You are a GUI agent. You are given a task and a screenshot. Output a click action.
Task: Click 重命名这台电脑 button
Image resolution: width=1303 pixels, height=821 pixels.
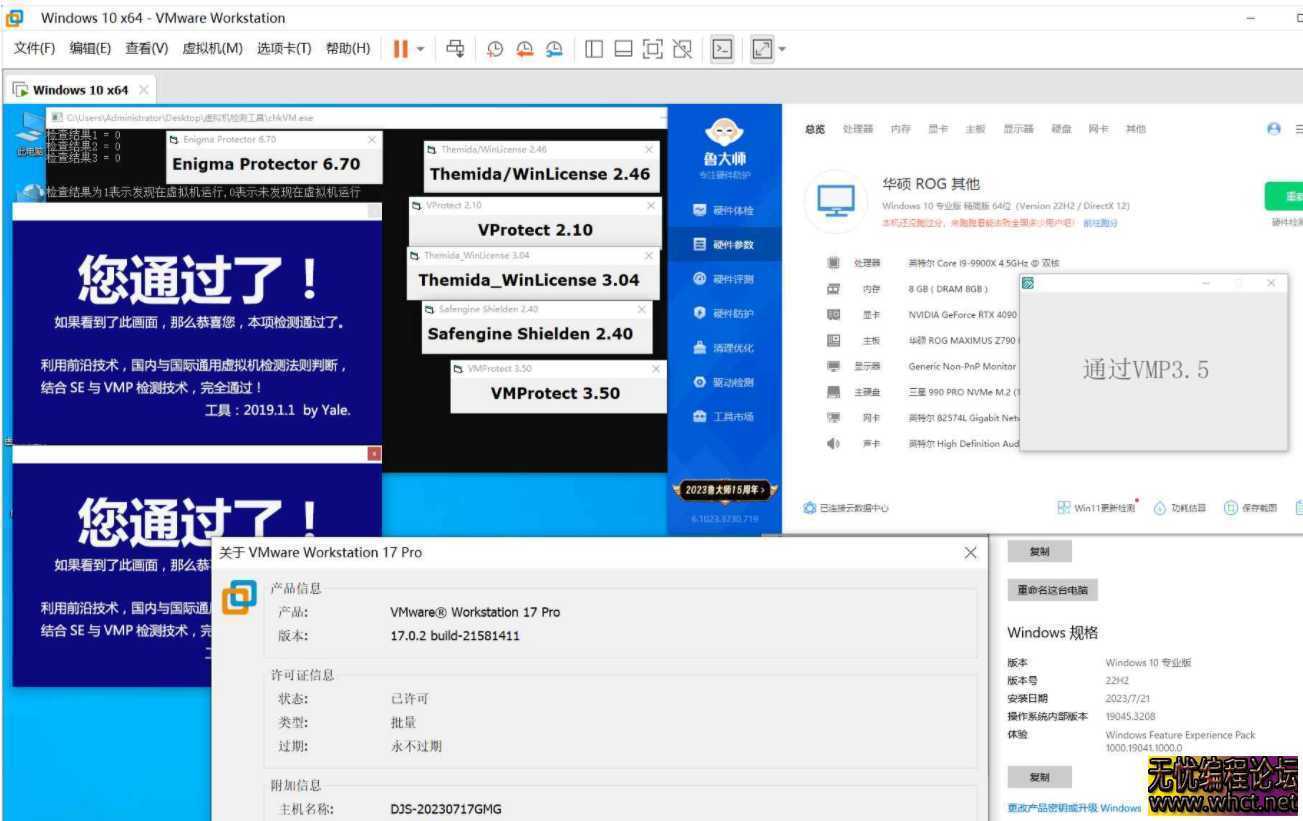(x=1052, y=590)
